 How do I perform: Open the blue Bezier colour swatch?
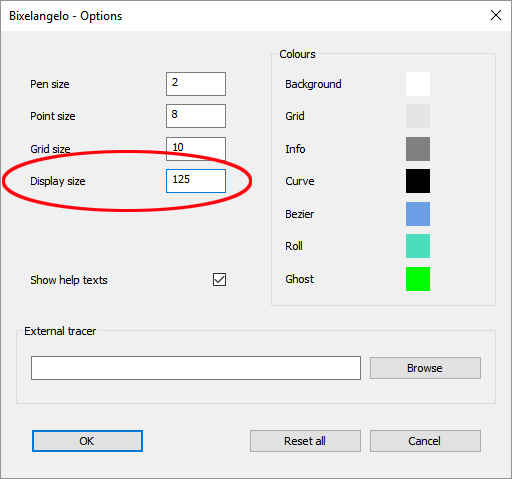coord(418,214)
